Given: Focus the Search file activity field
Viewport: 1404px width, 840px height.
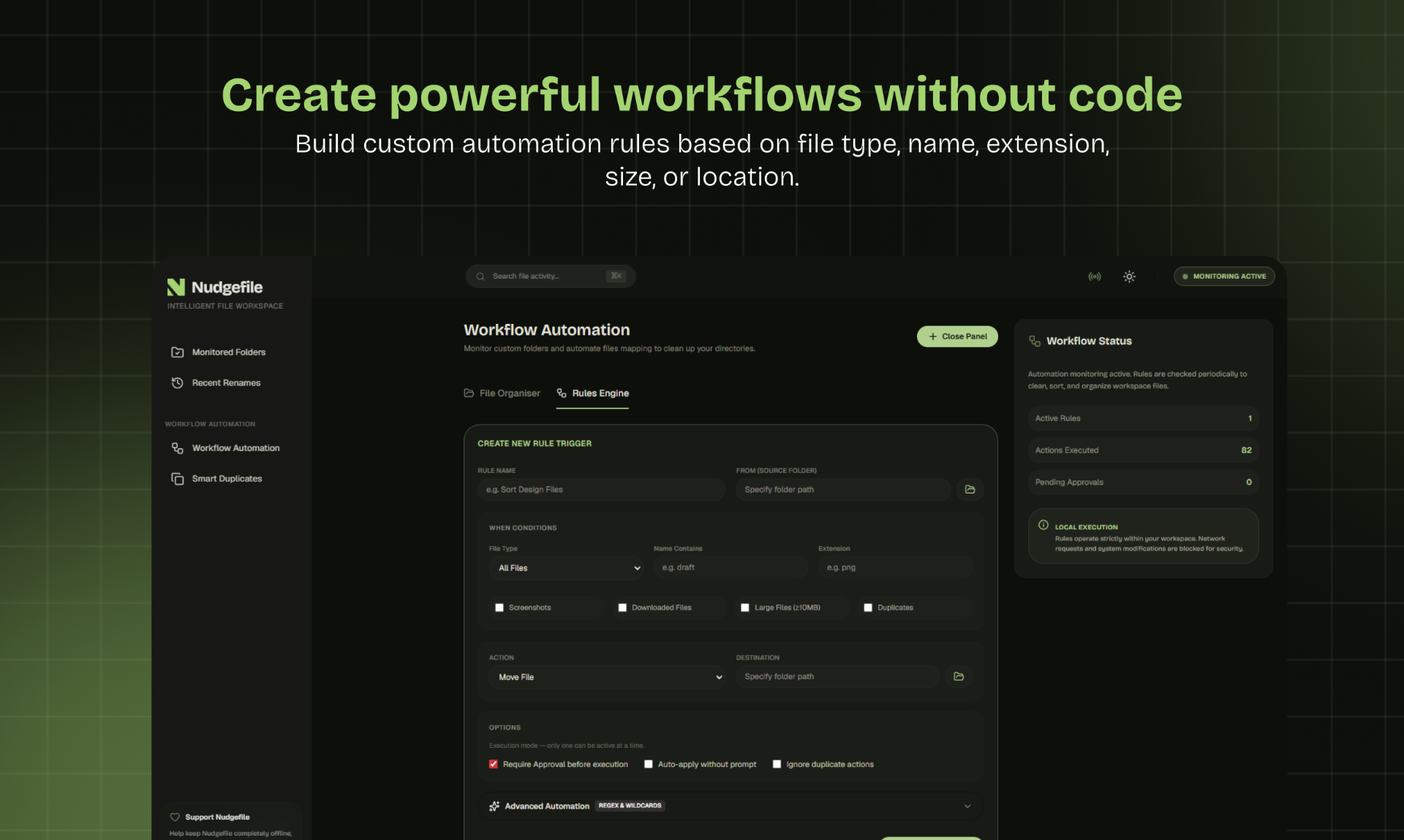Looking at the screenshot, I should (550, 276).
